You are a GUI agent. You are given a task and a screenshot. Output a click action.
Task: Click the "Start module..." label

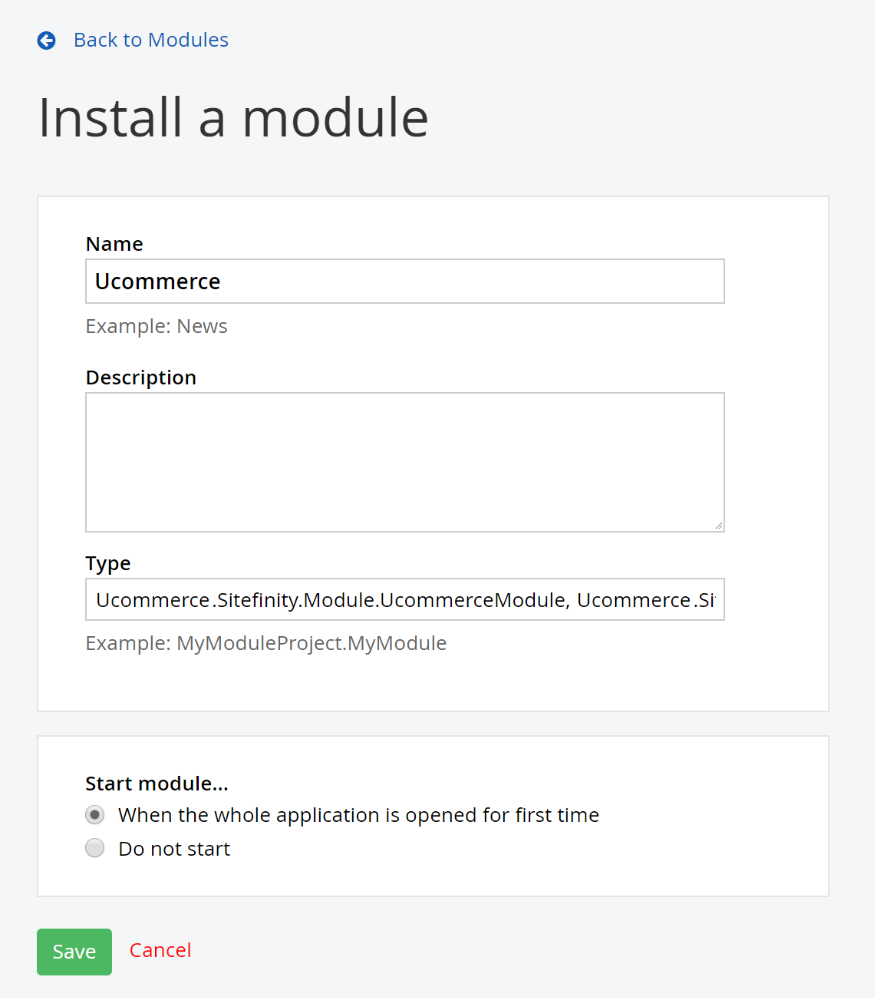pos(157,784)
